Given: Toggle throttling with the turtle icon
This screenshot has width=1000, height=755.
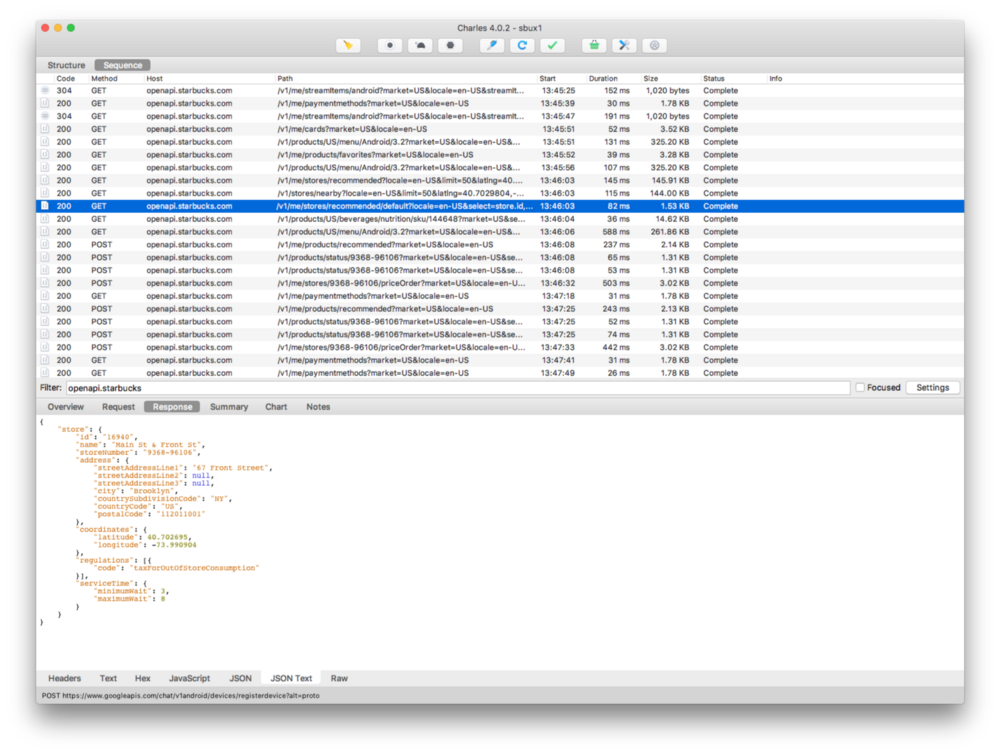Looking at the screenshot, I should (420, 45).
